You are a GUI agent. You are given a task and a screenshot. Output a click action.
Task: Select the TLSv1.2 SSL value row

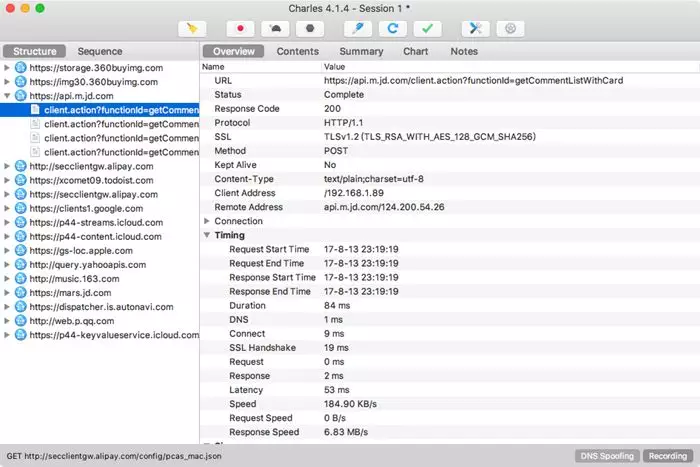429,137
